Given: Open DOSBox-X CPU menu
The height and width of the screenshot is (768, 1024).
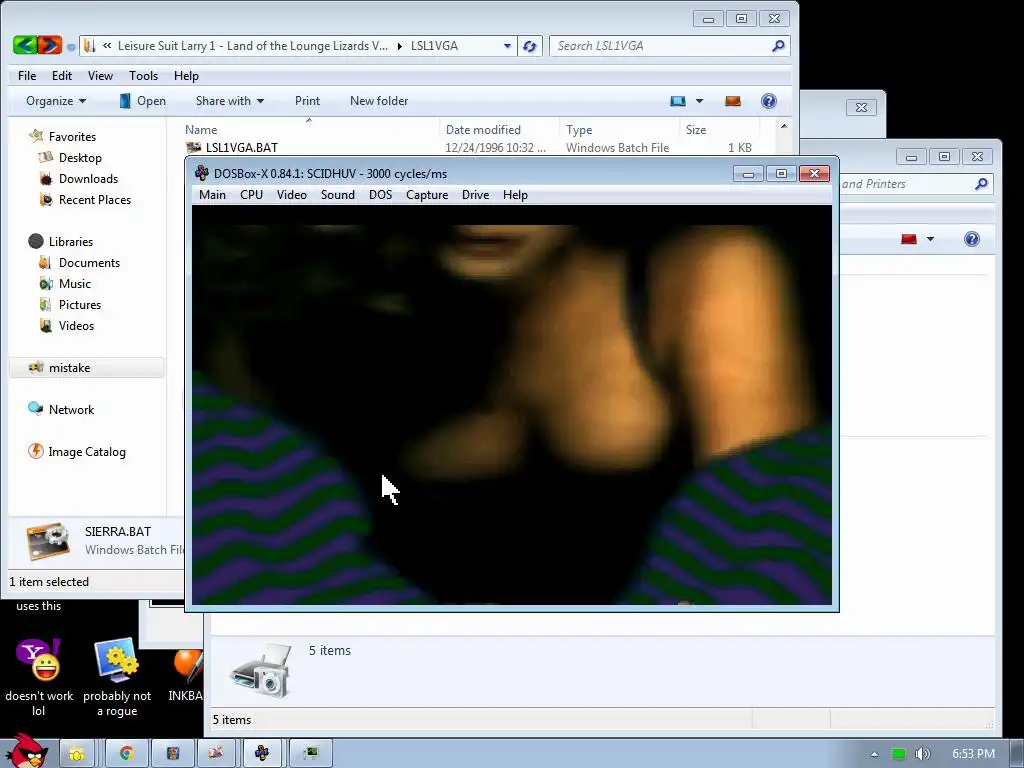Looking at the screenshot, I should (251, 195).
